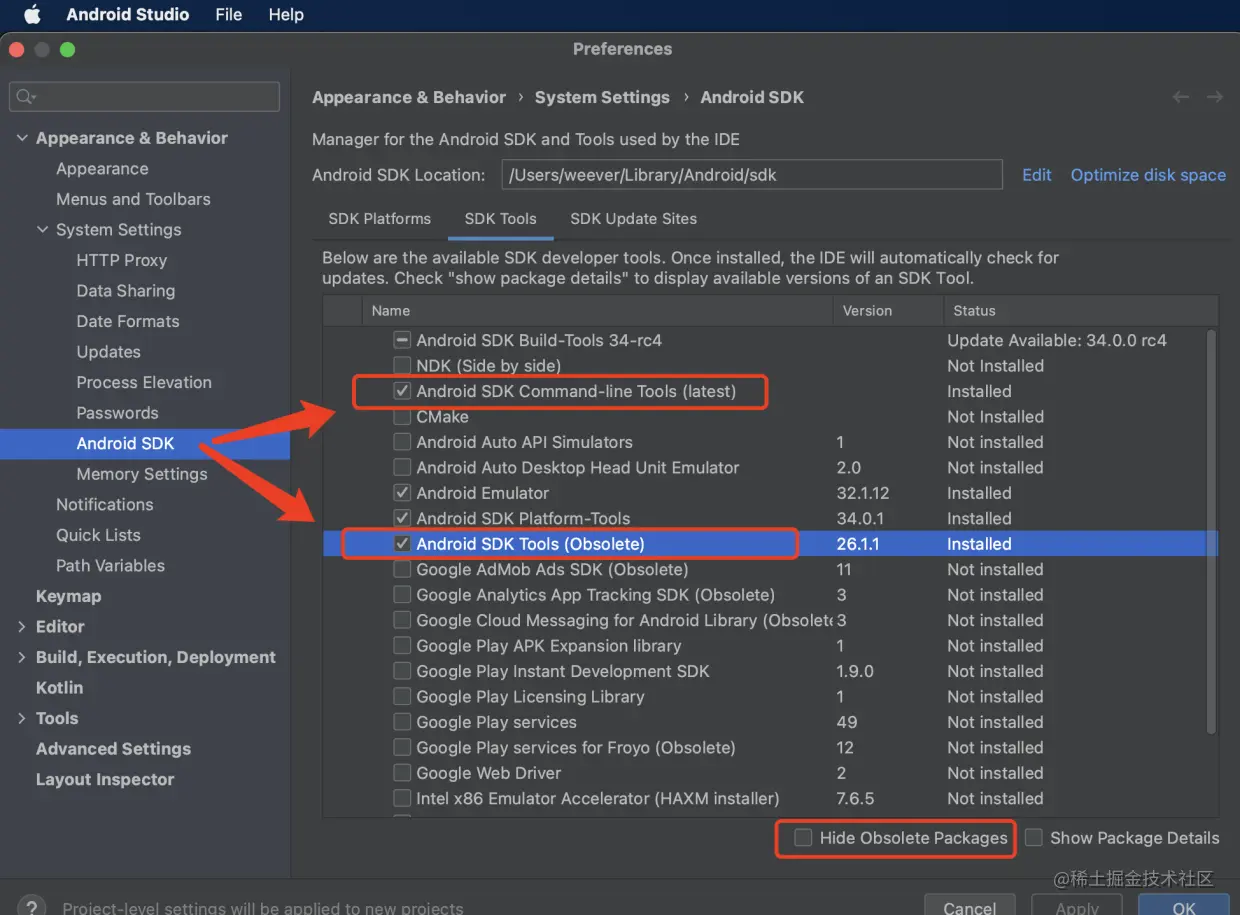Collapse System Settings tree node

[x=42, y=230]
